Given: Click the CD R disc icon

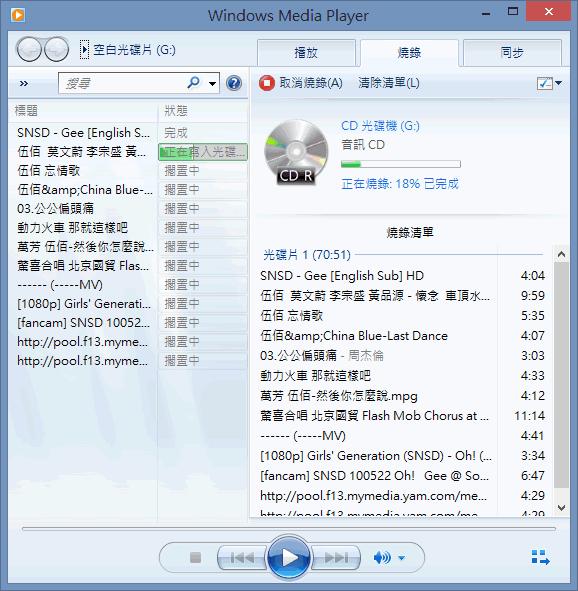Looking at the screenshot, I should pos(296,152).
